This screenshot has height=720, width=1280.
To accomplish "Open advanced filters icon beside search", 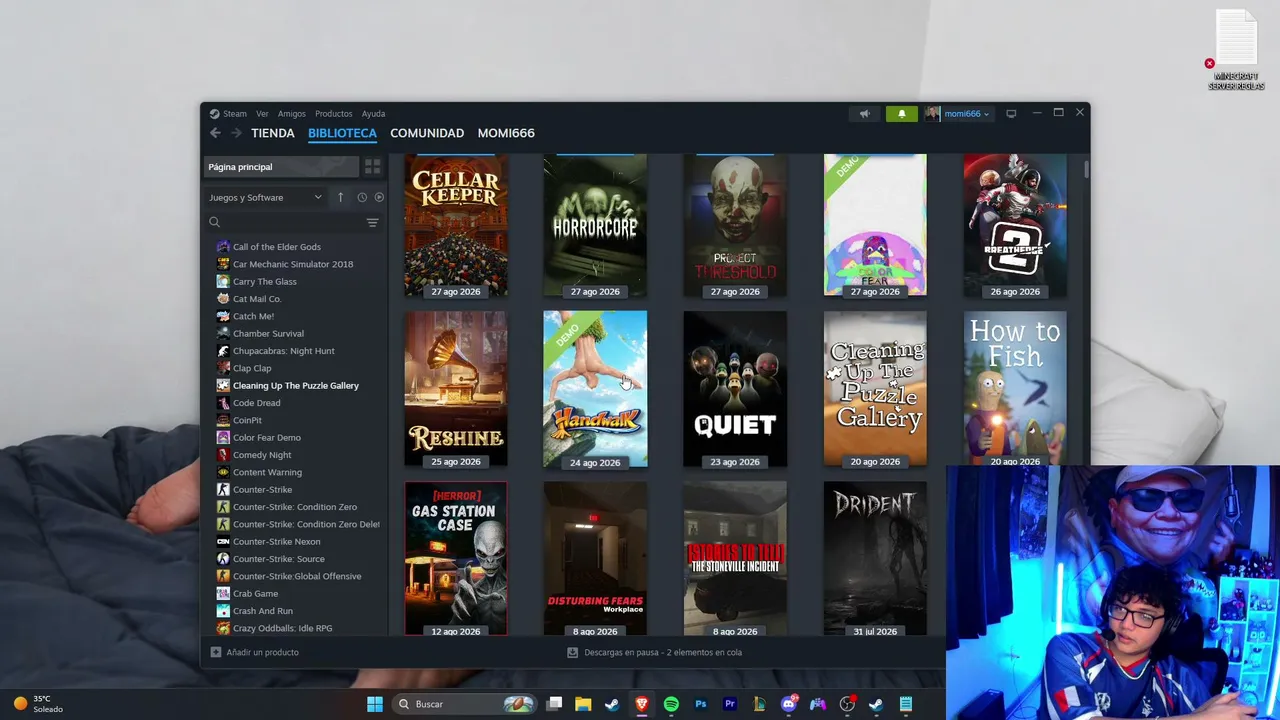I will pos(372,223).
